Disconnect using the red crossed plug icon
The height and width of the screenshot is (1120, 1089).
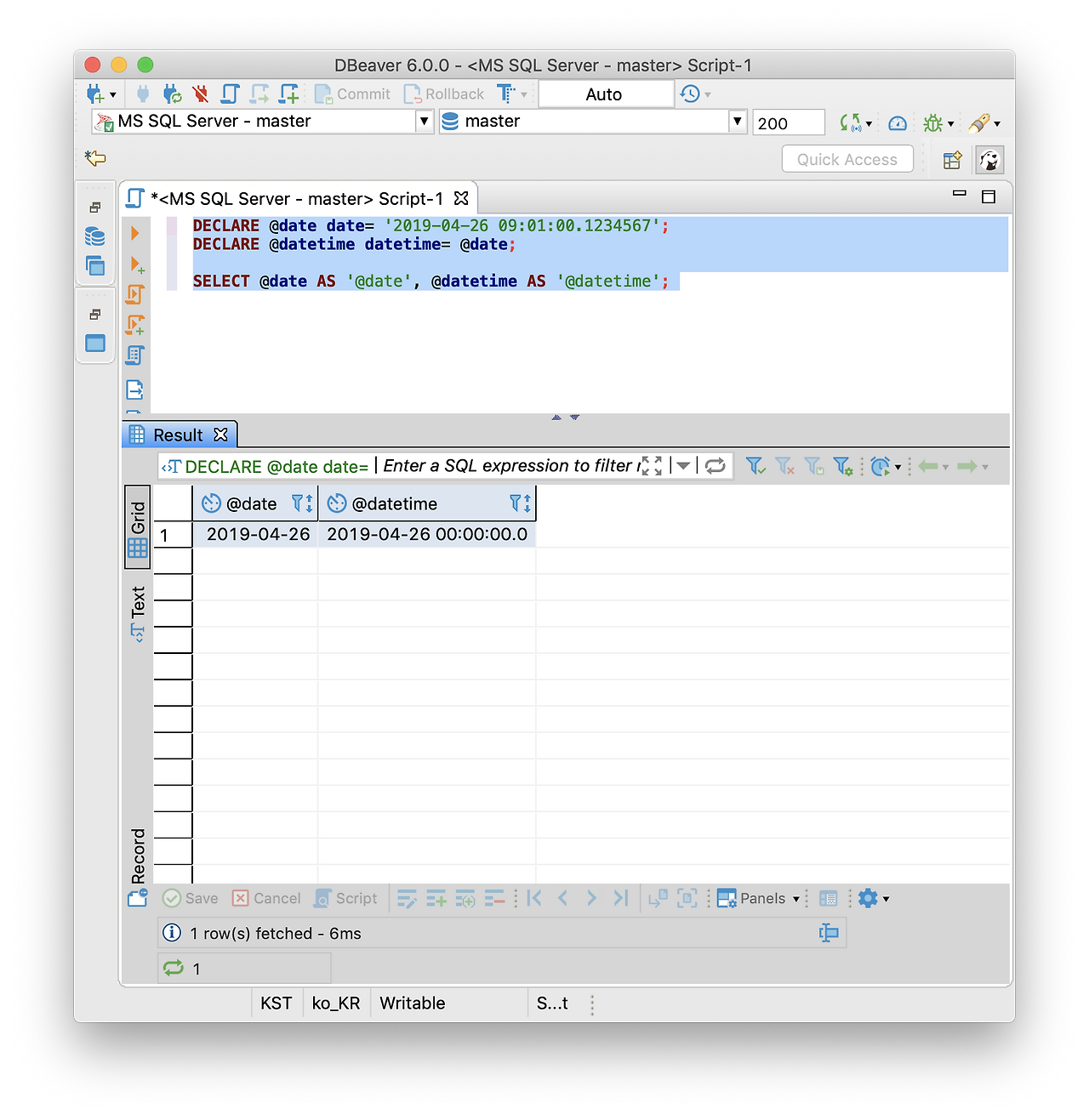click(201, 94)
